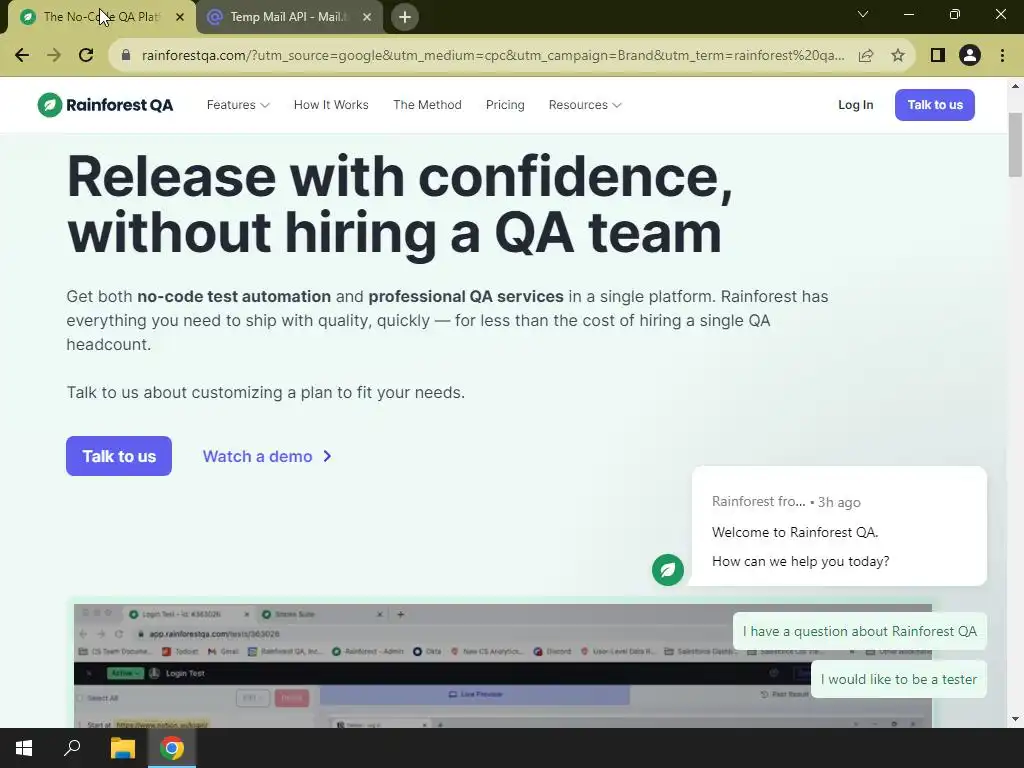Click the 'Release with confidence' headline
The height and width of the screenshot is (768, 1024).
[399, 204]
